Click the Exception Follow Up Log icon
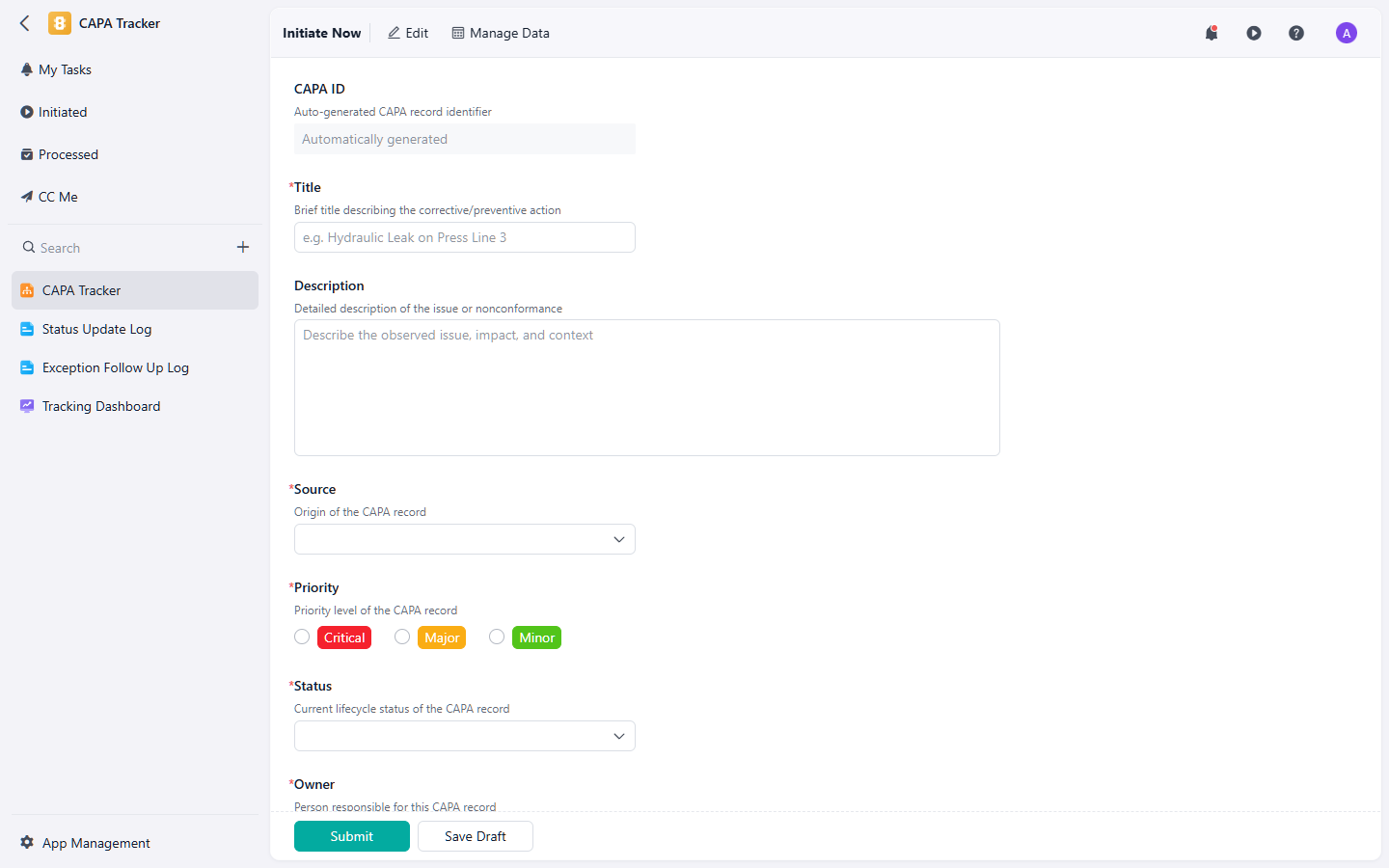 pyautogui.click(x=27, y=367)
